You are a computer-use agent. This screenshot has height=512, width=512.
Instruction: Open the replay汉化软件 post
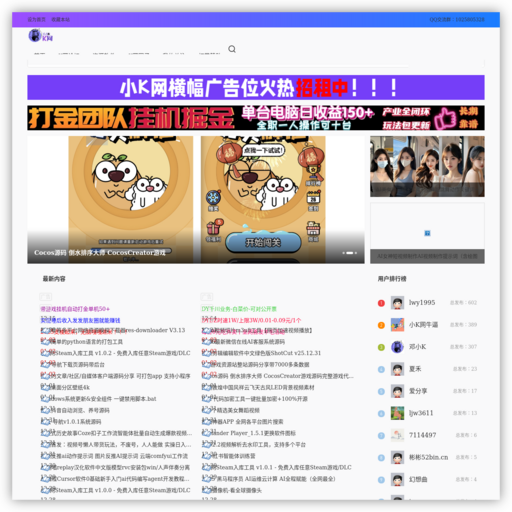116,468
